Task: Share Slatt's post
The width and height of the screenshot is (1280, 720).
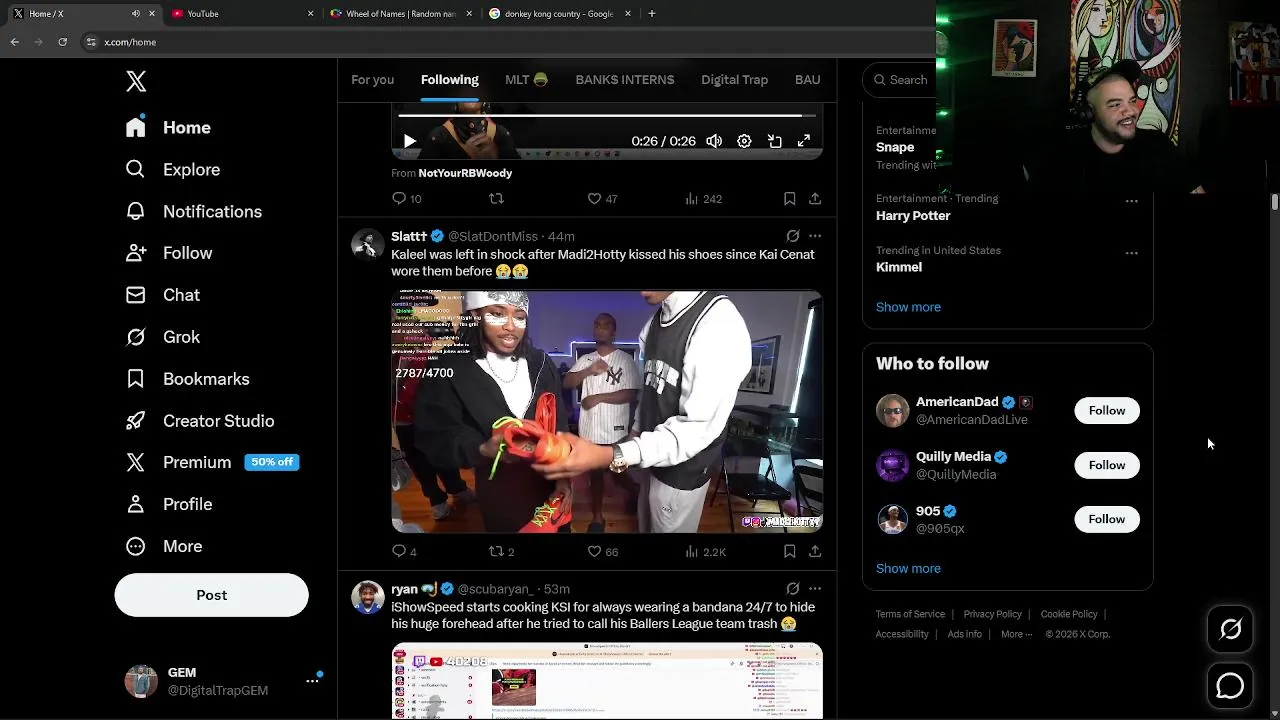Action: [x=815, y=551]
